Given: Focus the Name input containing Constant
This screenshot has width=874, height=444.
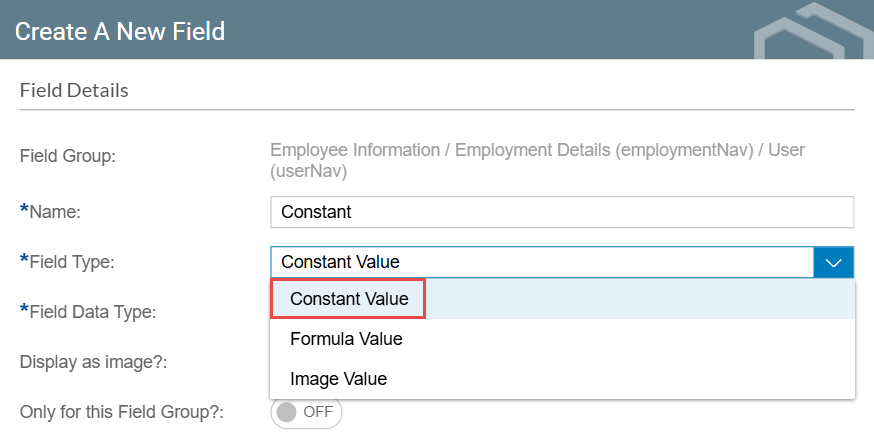Looking at the screenshot, I should [561, 212].
